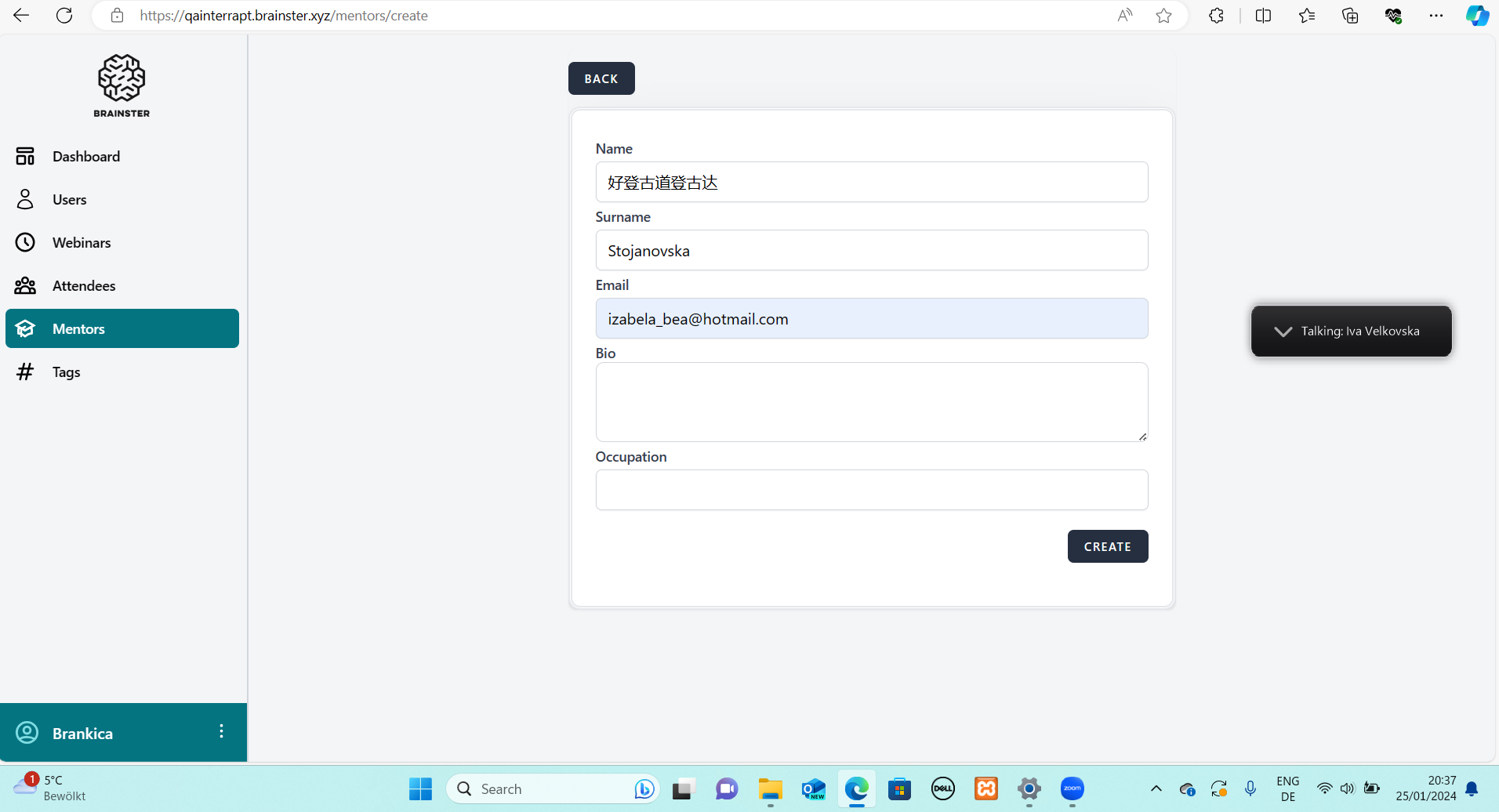
Task: Focus the Email input field
Action: 871,319
